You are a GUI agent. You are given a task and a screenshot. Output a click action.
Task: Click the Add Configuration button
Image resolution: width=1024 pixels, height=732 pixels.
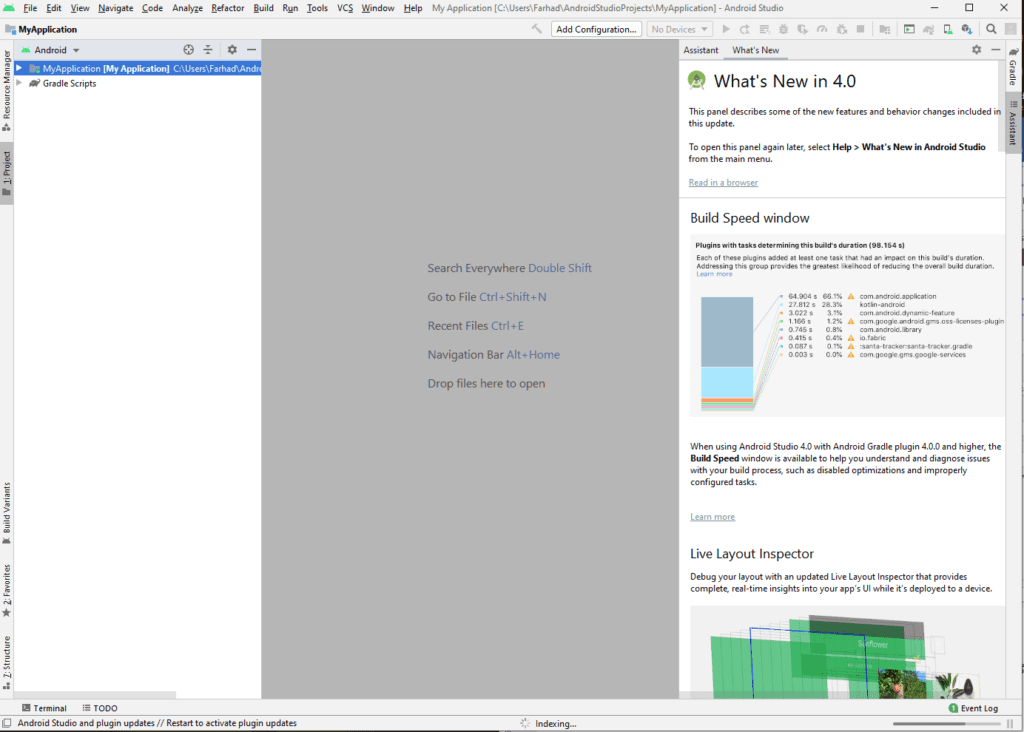(596, 29)
